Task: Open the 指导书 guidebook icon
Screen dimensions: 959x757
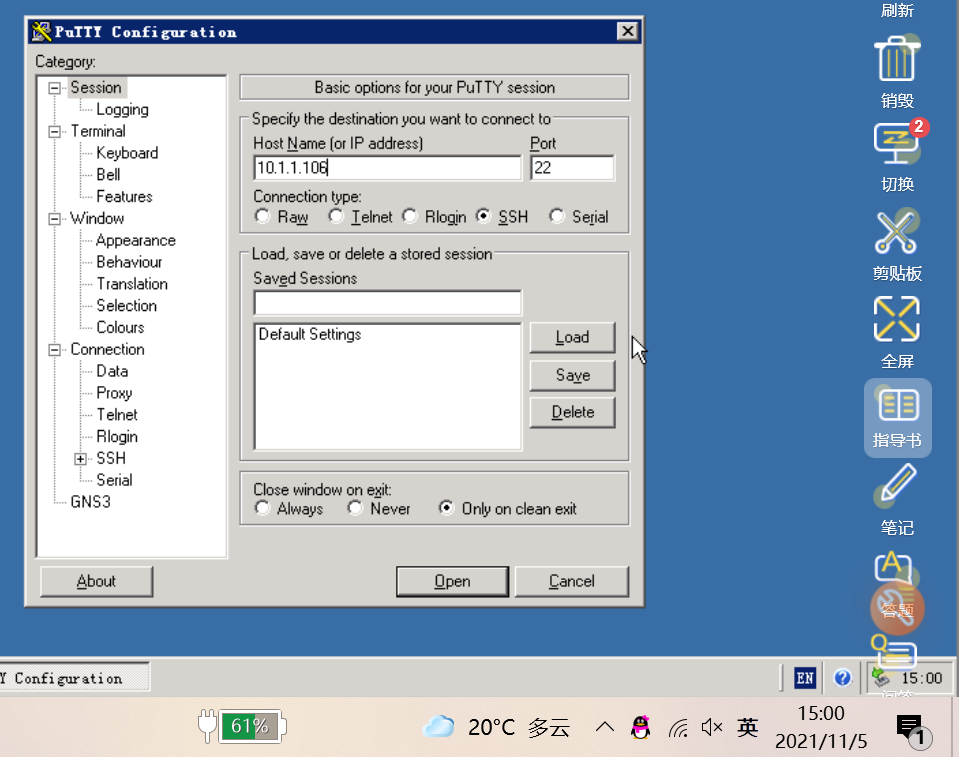Action: [898, 405]
